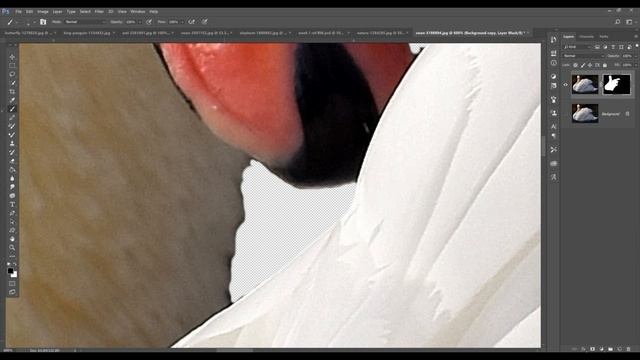
Task: Switch to the butterfly document tab
Action: coord(29,33)
